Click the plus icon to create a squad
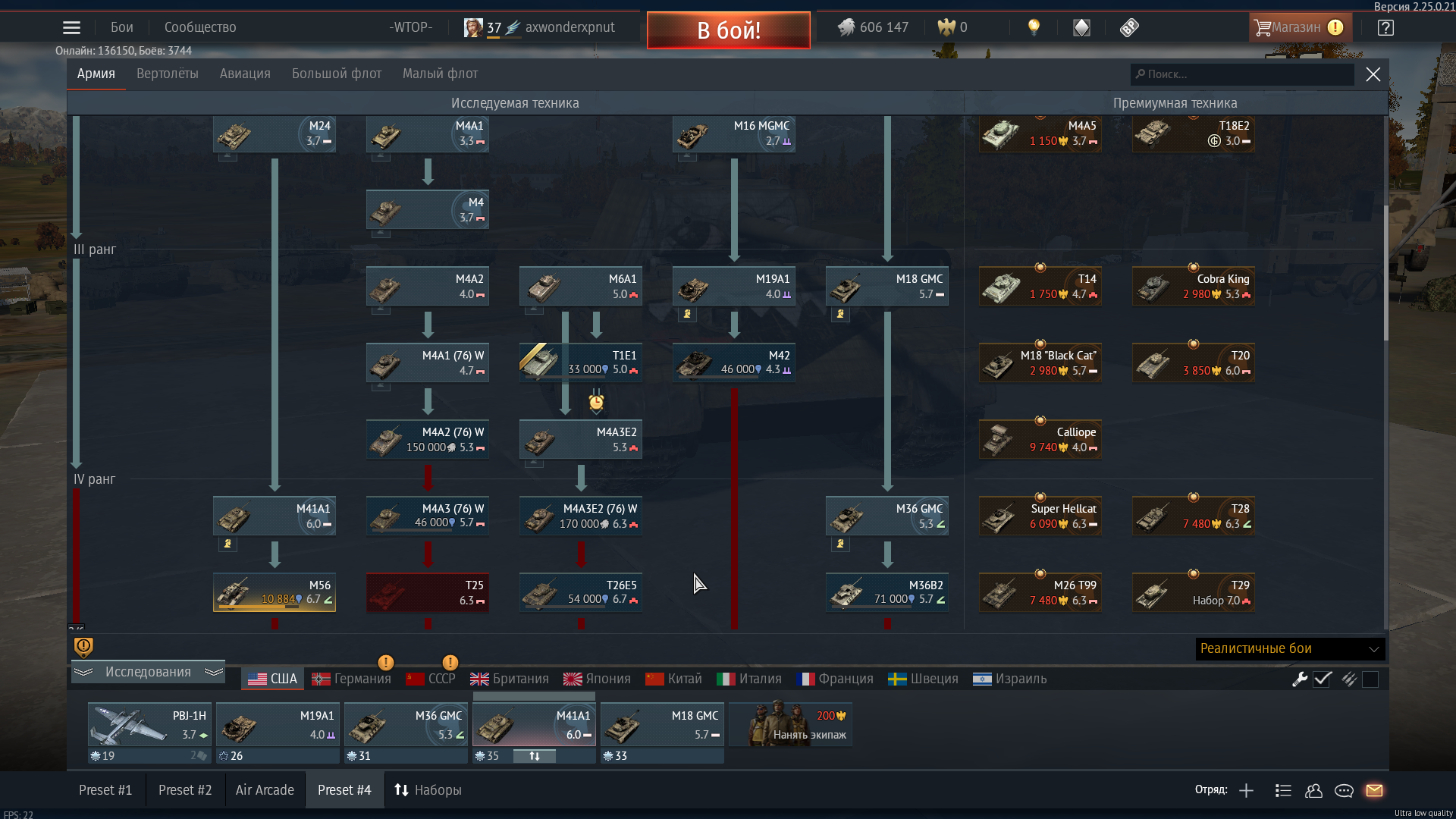Screen dimensions: 1456x819 pyautogui.click(x=1246, y=791)
